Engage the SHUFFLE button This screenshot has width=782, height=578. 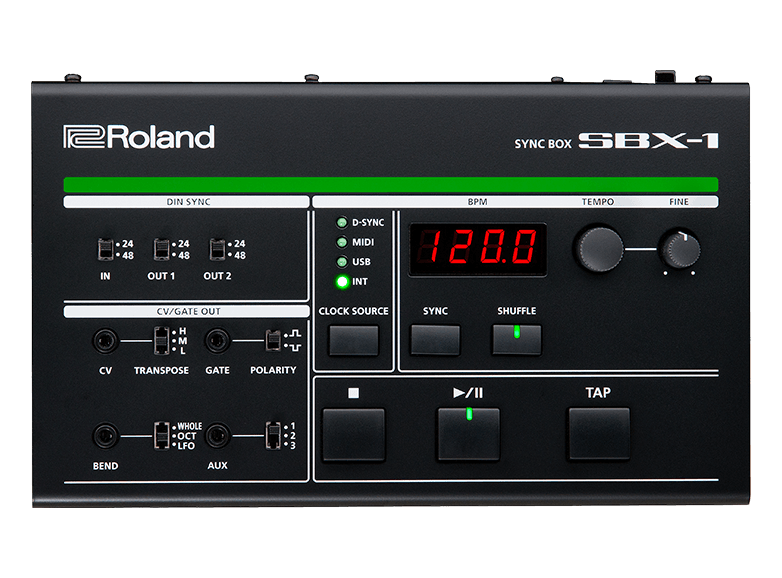coord(517,340)
